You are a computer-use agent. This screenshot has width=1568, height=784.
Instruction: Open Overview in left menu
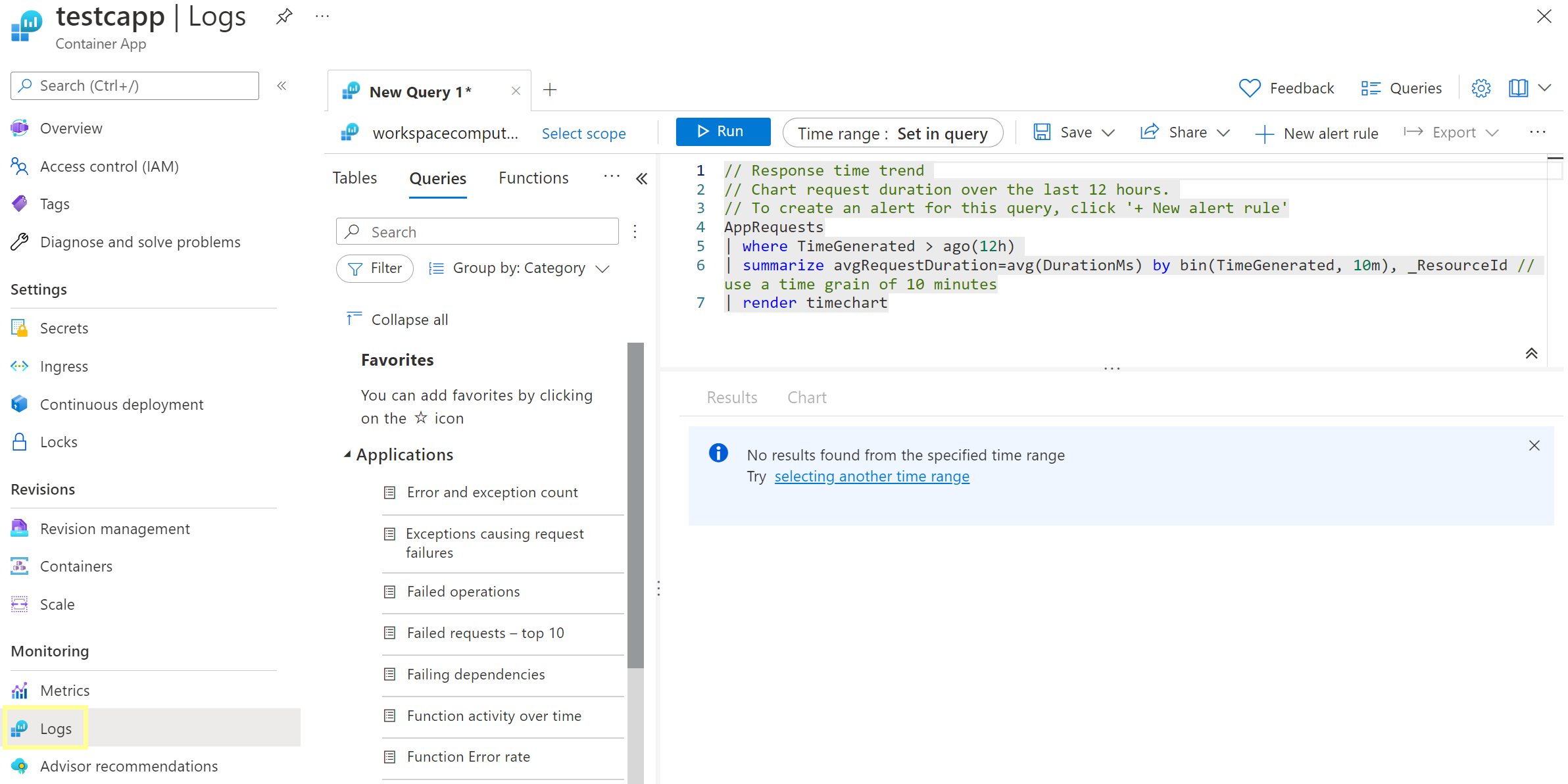71,128
